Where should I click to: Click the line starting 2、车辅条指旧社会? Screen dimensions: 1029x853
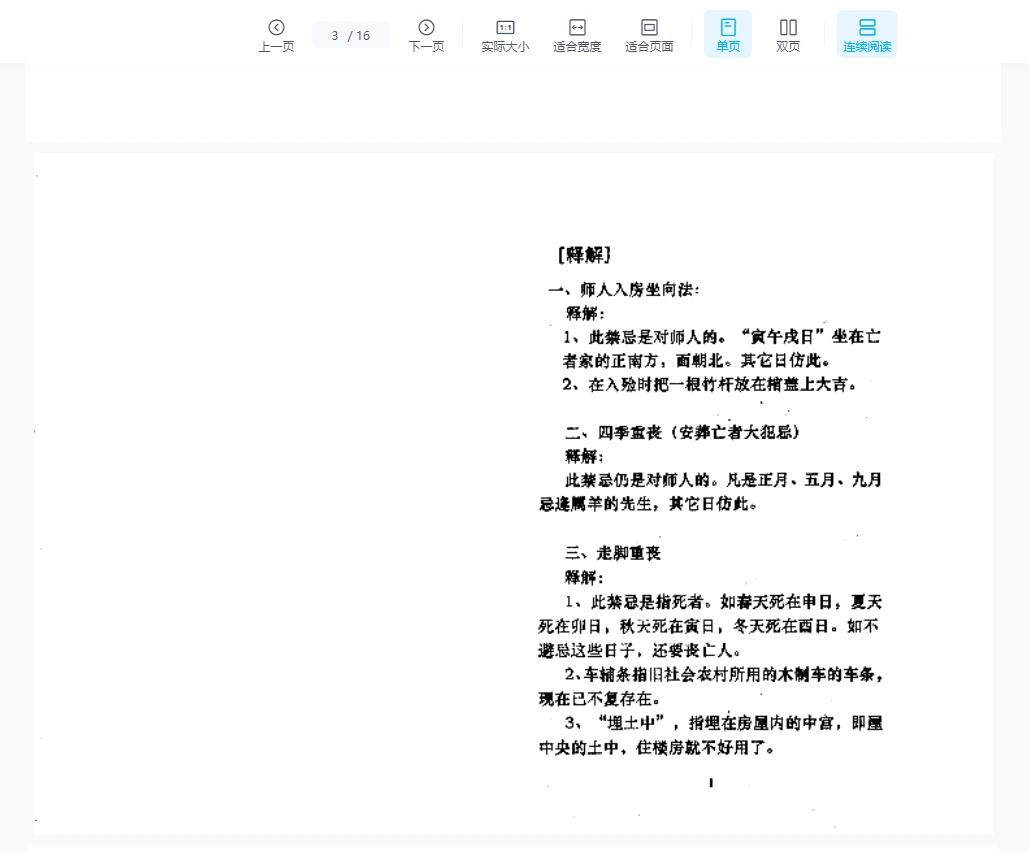click(723, 675)
